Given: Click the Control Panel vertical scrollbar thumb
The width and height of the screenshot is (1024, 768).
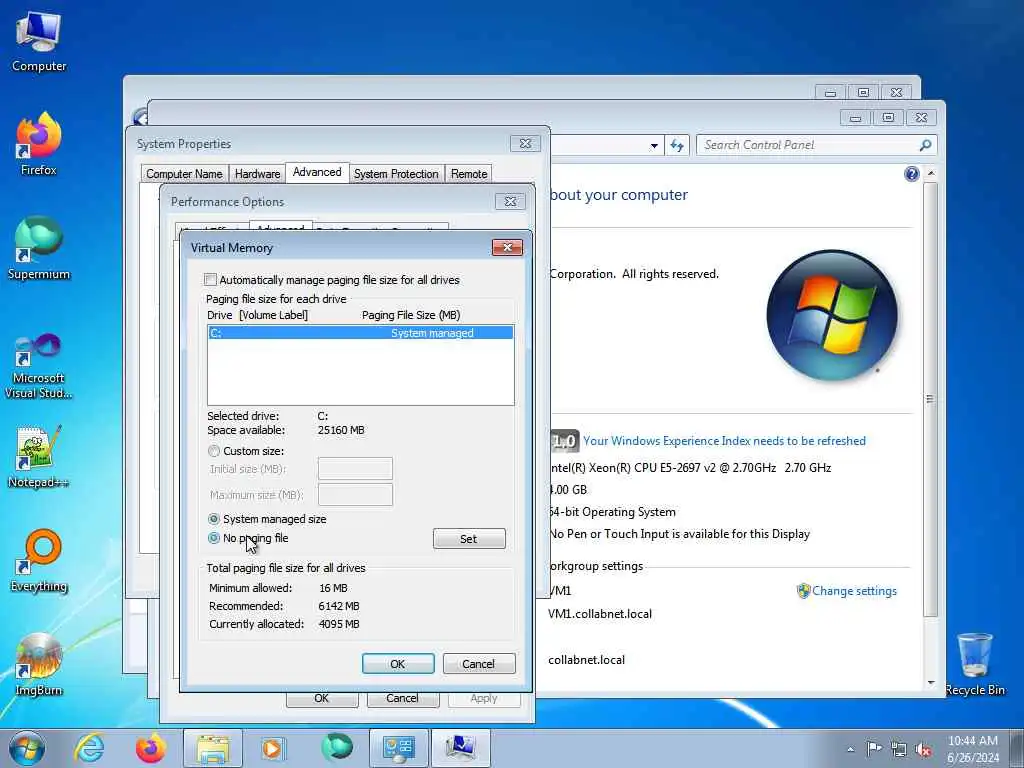Looking at the screenshot, I should [930, 399].
